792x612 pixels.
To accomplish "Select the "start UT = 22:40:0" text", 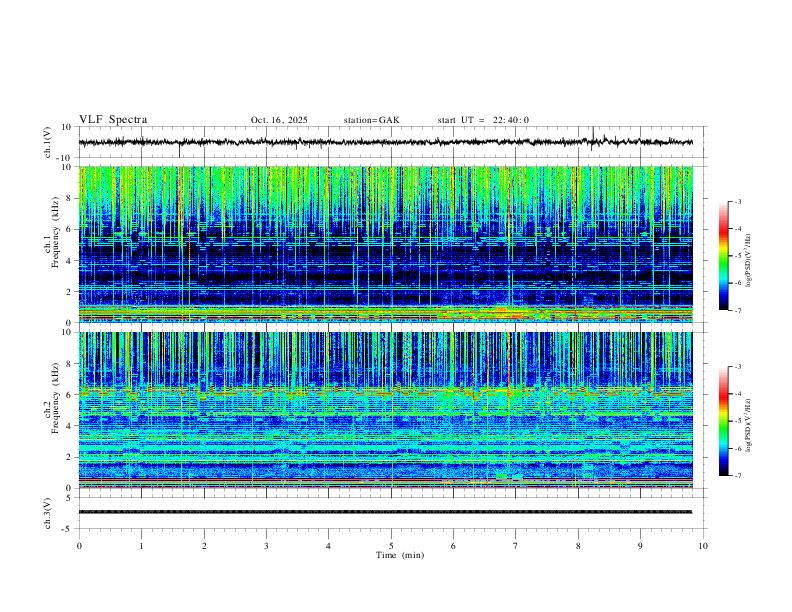I will coord(483,120).
